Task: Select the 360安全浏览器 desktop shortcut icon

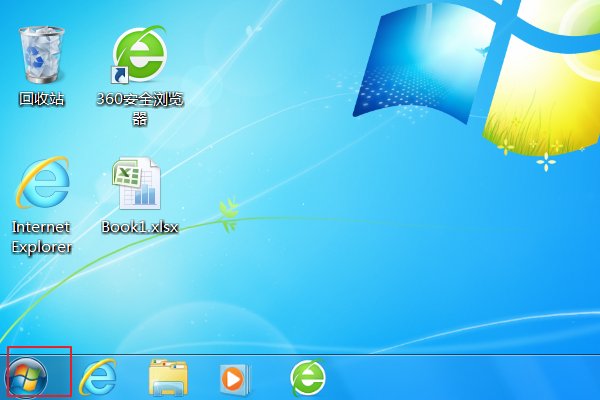Action: click(138, 55)
